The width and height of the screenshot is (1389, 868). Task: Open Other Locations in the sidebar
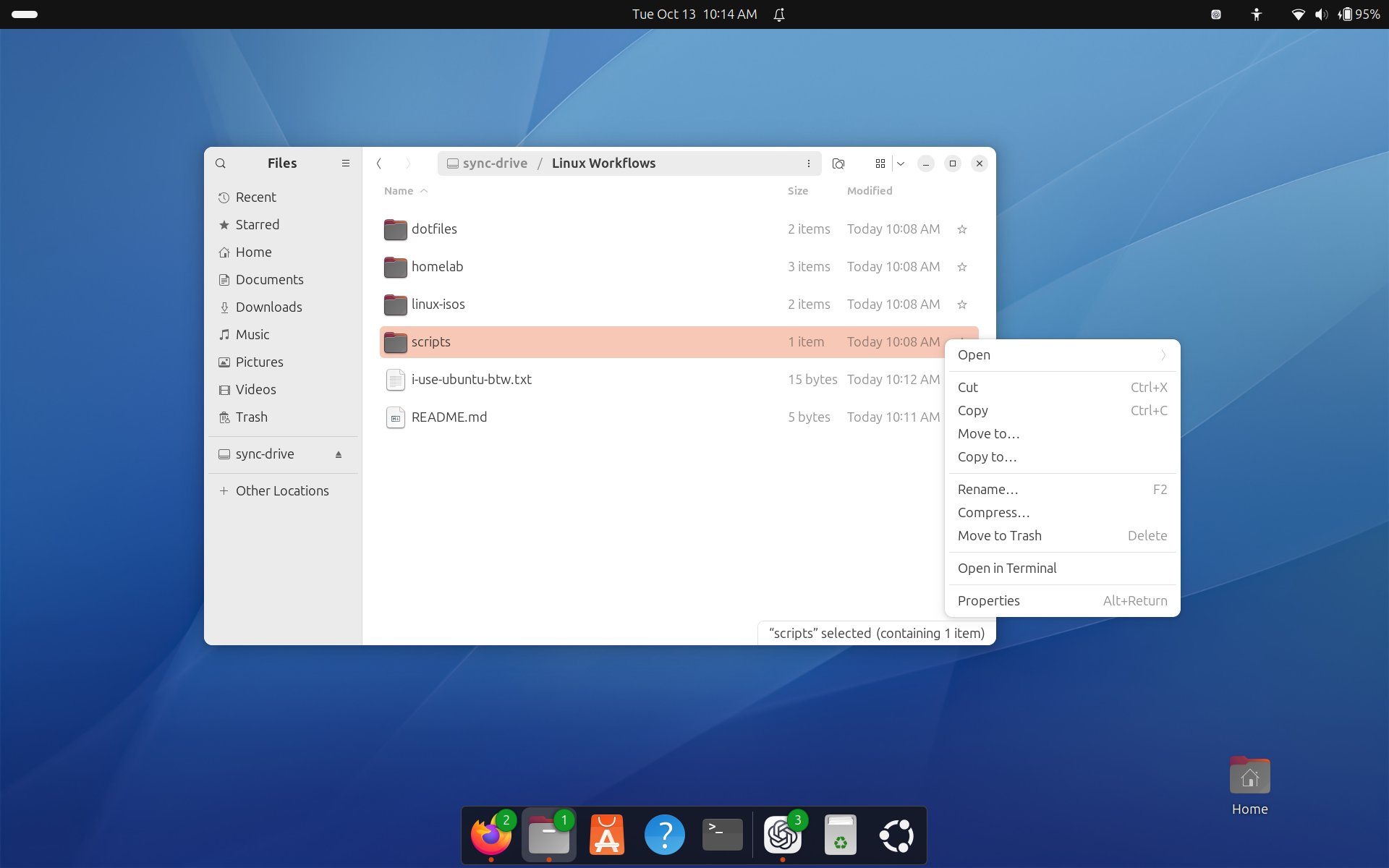[x=283, y=491]
